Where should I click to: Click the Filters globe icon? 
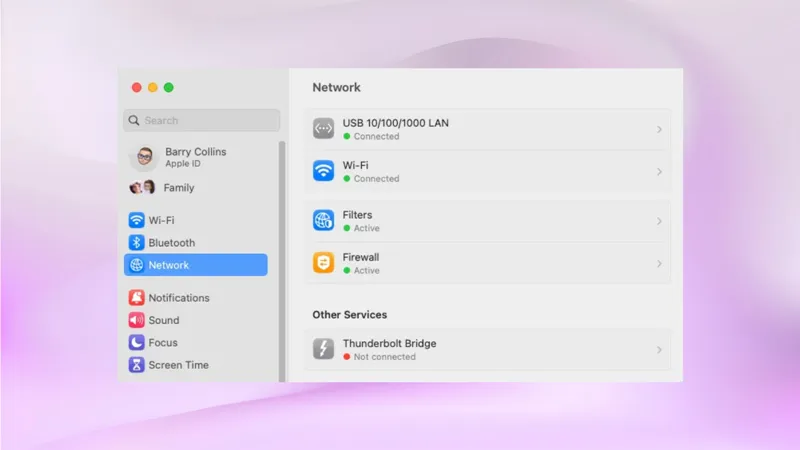[x=323, y=220]
